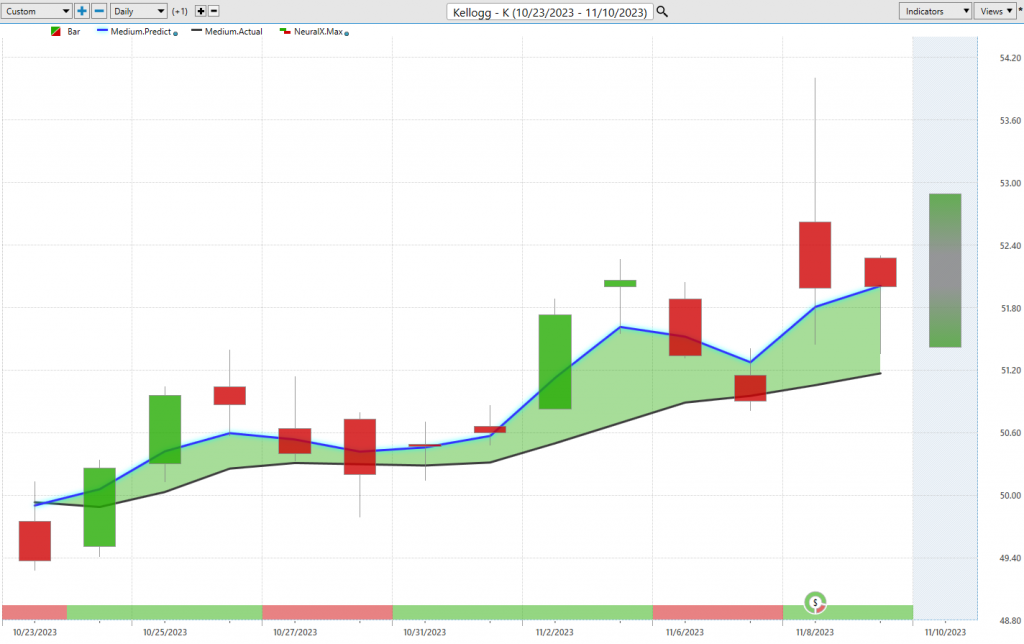Viewport: 1024px width, 644px height.
Task: Click the red candlestick at 11/8/2023
Action: [x=815, y=255]
